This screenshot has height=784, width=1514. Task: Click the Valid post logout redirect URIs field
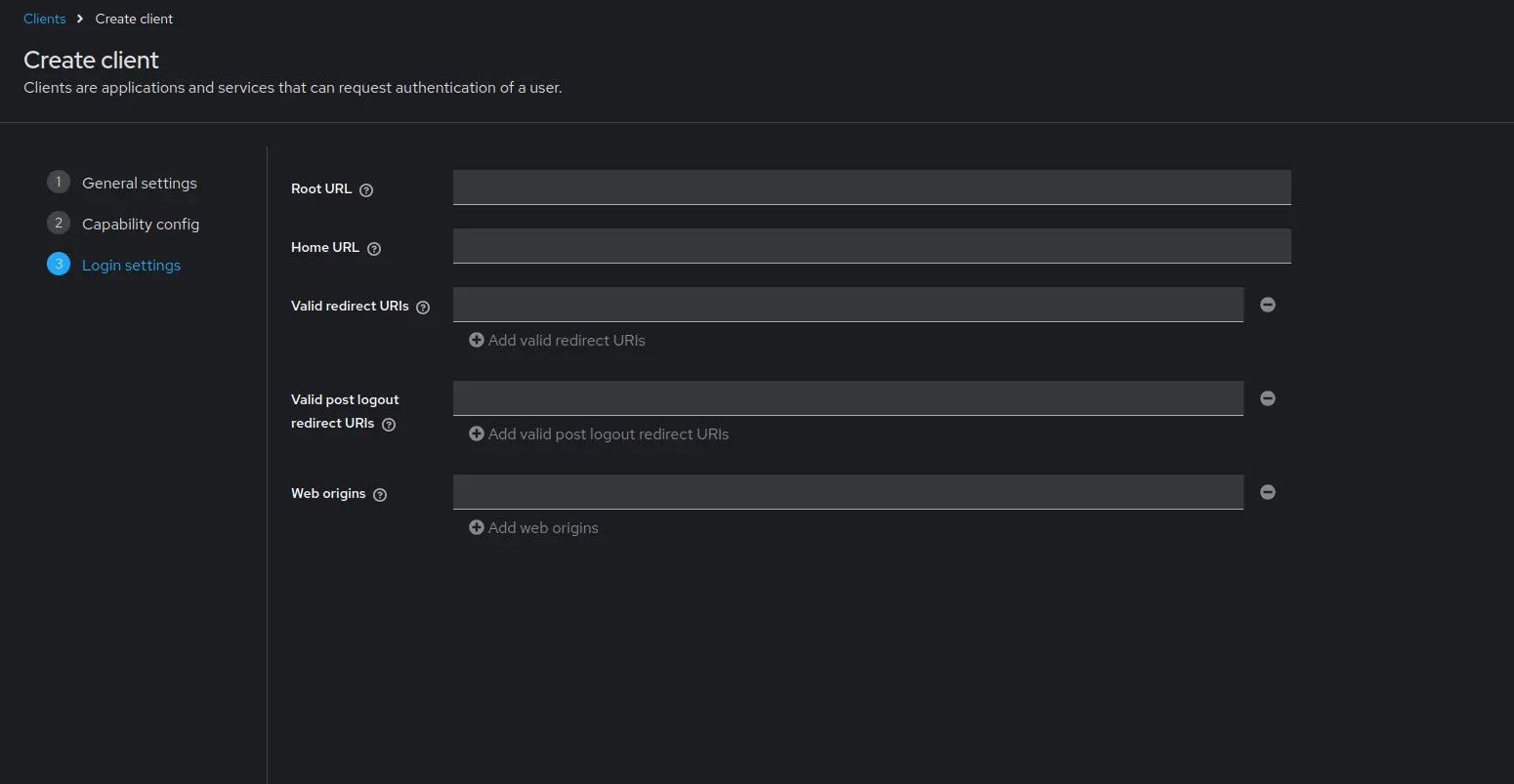click(848, 398)
